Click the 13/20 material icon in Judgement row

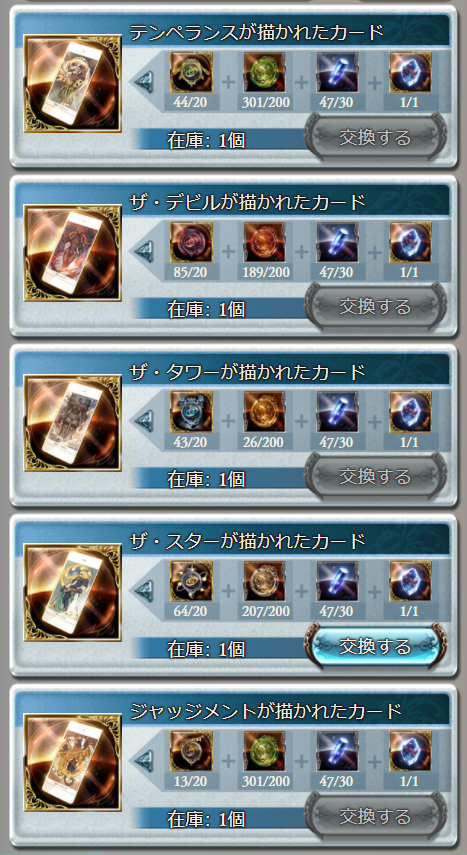coord(191,751)
